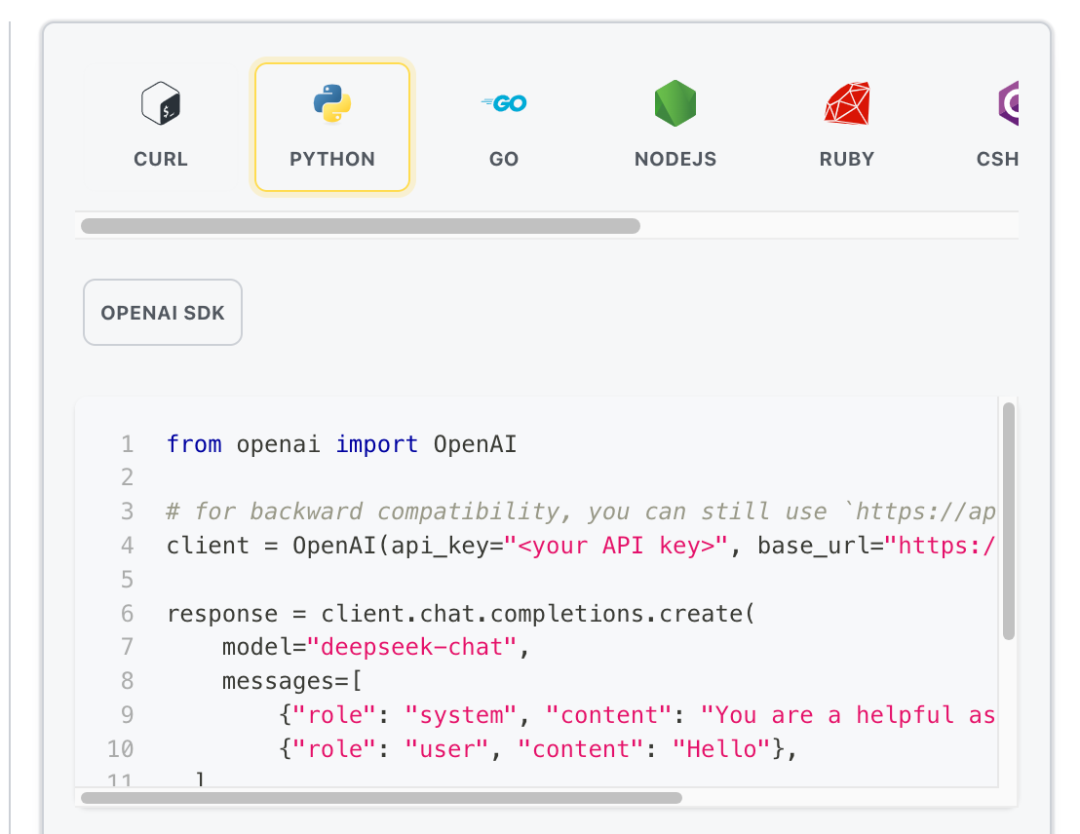Click the "<your API key>" placeholder string
This screenshot has width=1080, height=834.
pyautogui.click(x=615, y=545)
